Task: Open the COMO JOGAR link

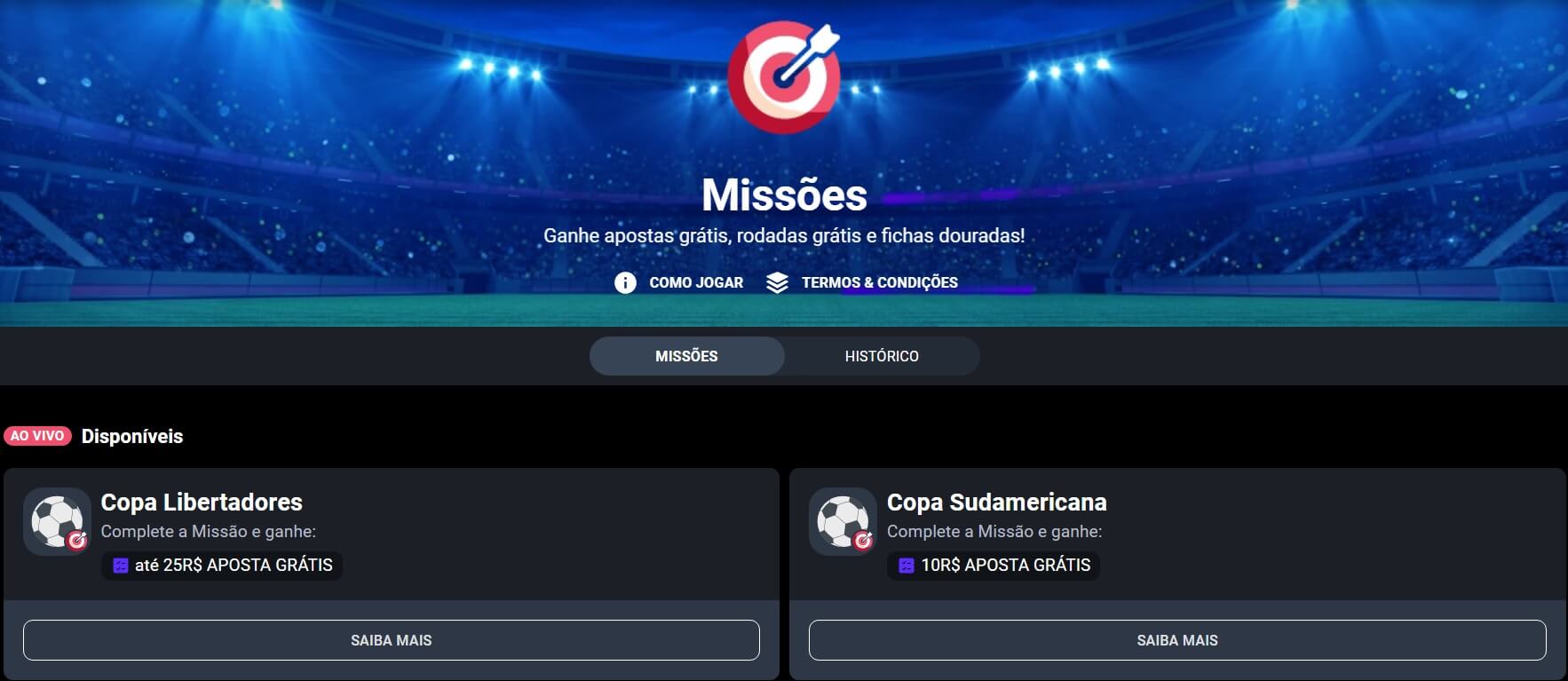Action: [696, 282]
